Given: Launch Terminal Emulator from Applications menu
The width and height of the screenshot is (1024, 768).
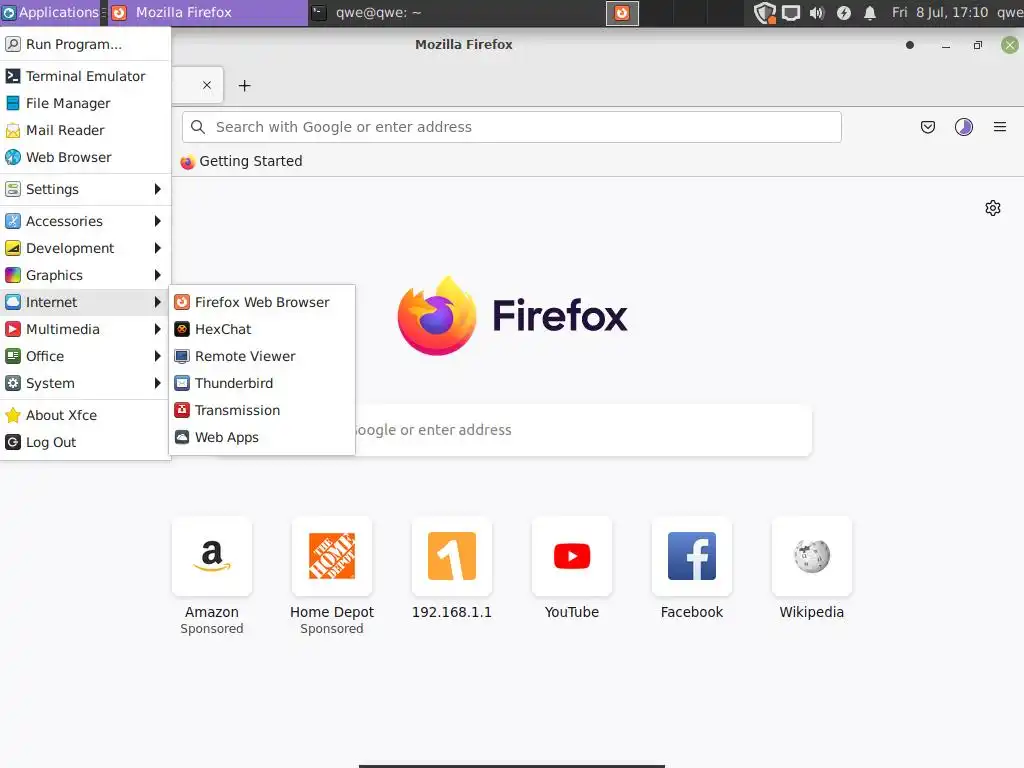Looking at the screenshot, I should (85, 76).
